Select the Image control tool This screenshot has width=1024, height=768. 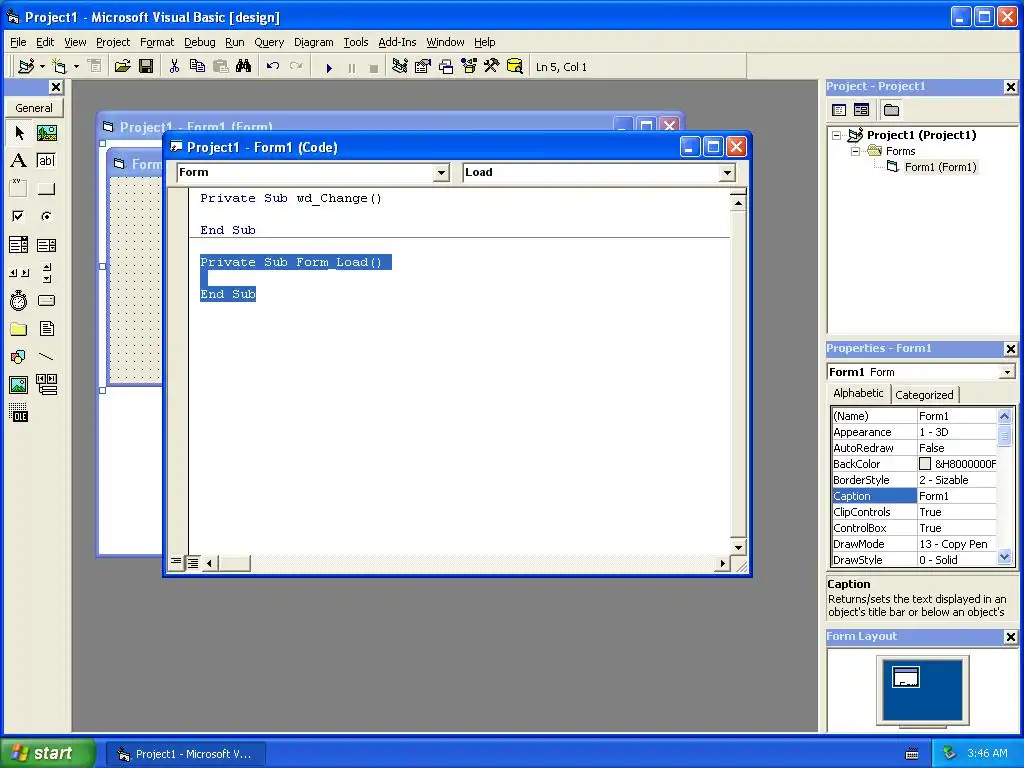pyautogui.click(x=19, y=385)
